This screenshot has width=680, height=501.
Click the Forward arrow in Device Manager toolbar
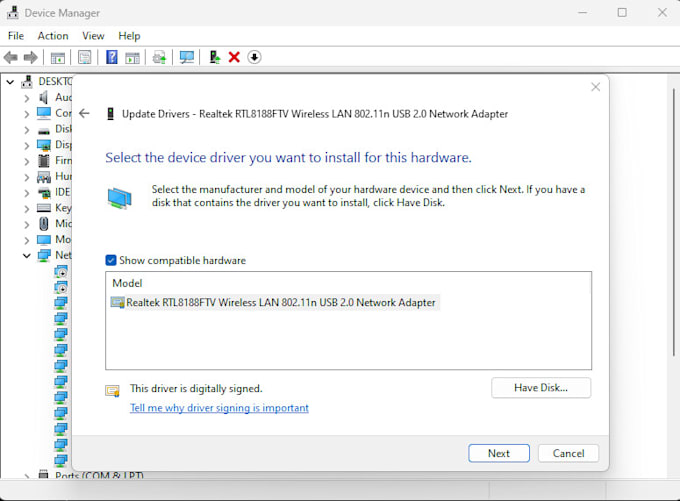30,57
